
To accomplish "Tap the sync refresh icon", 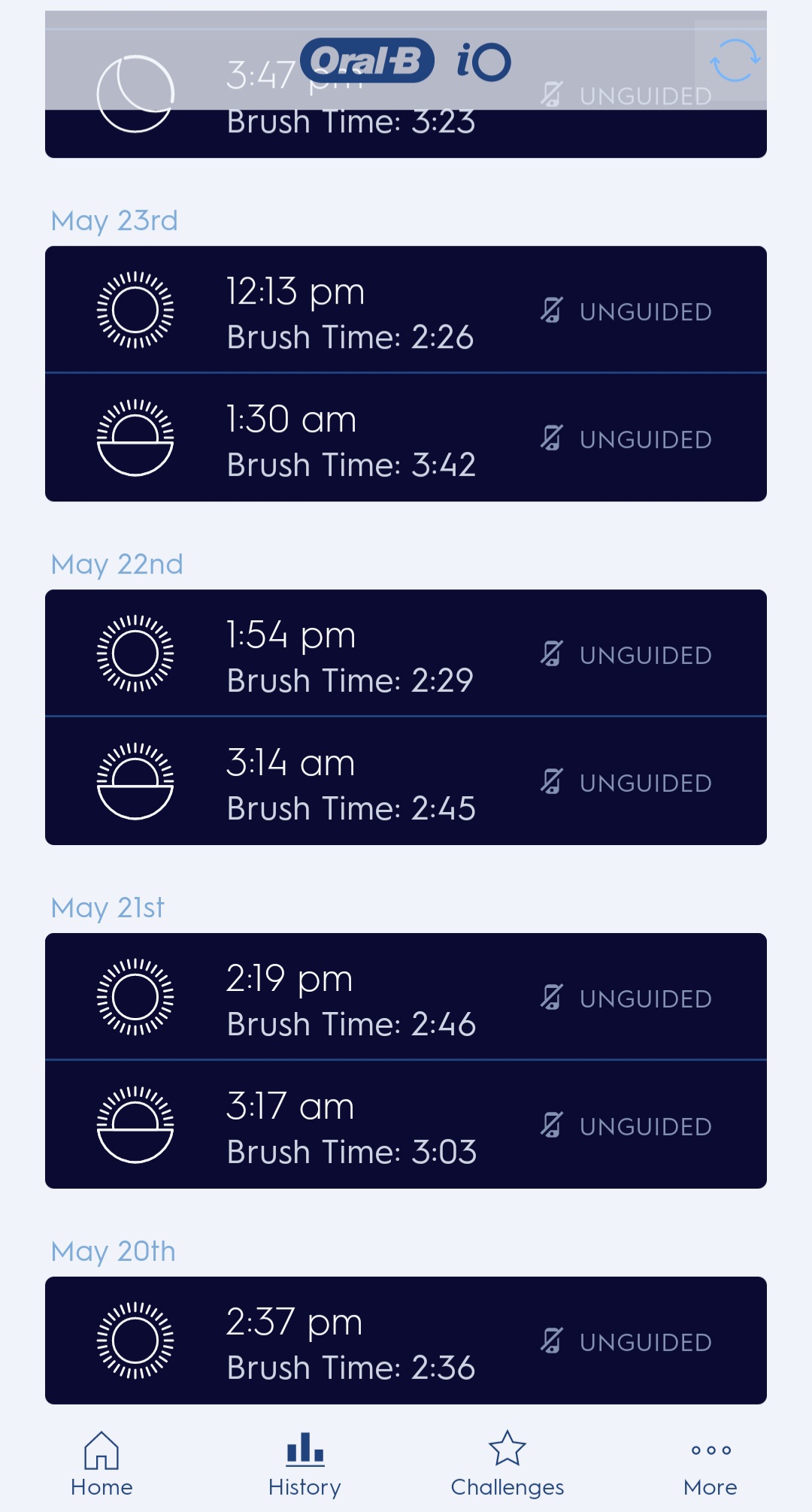I will [x=734, y=61].
